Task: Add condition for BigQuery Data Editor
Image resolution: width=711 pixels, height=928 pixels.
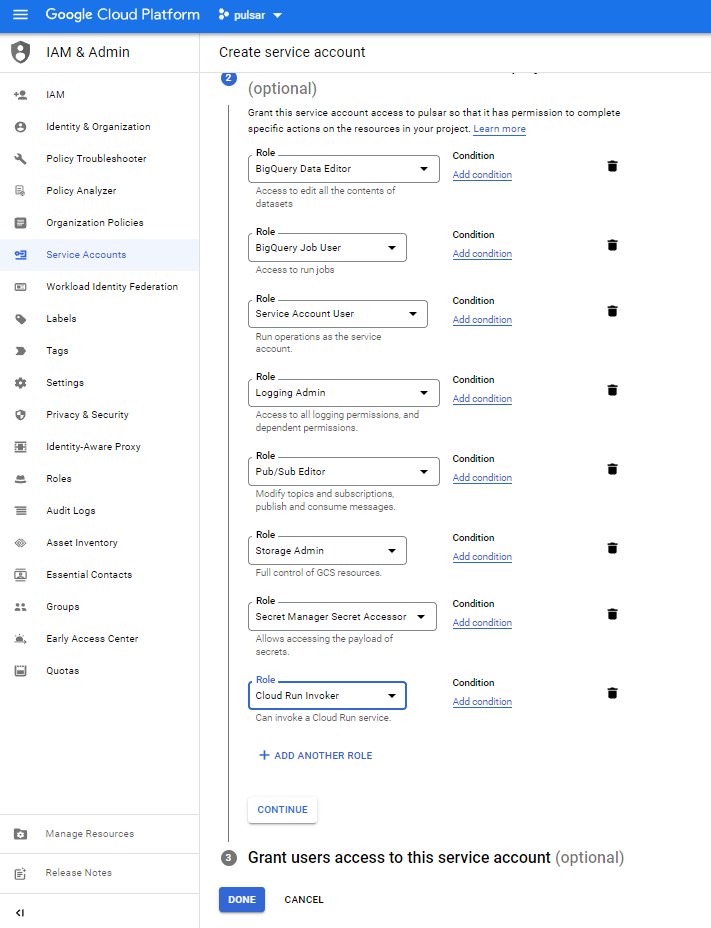Action: (482, 175)
